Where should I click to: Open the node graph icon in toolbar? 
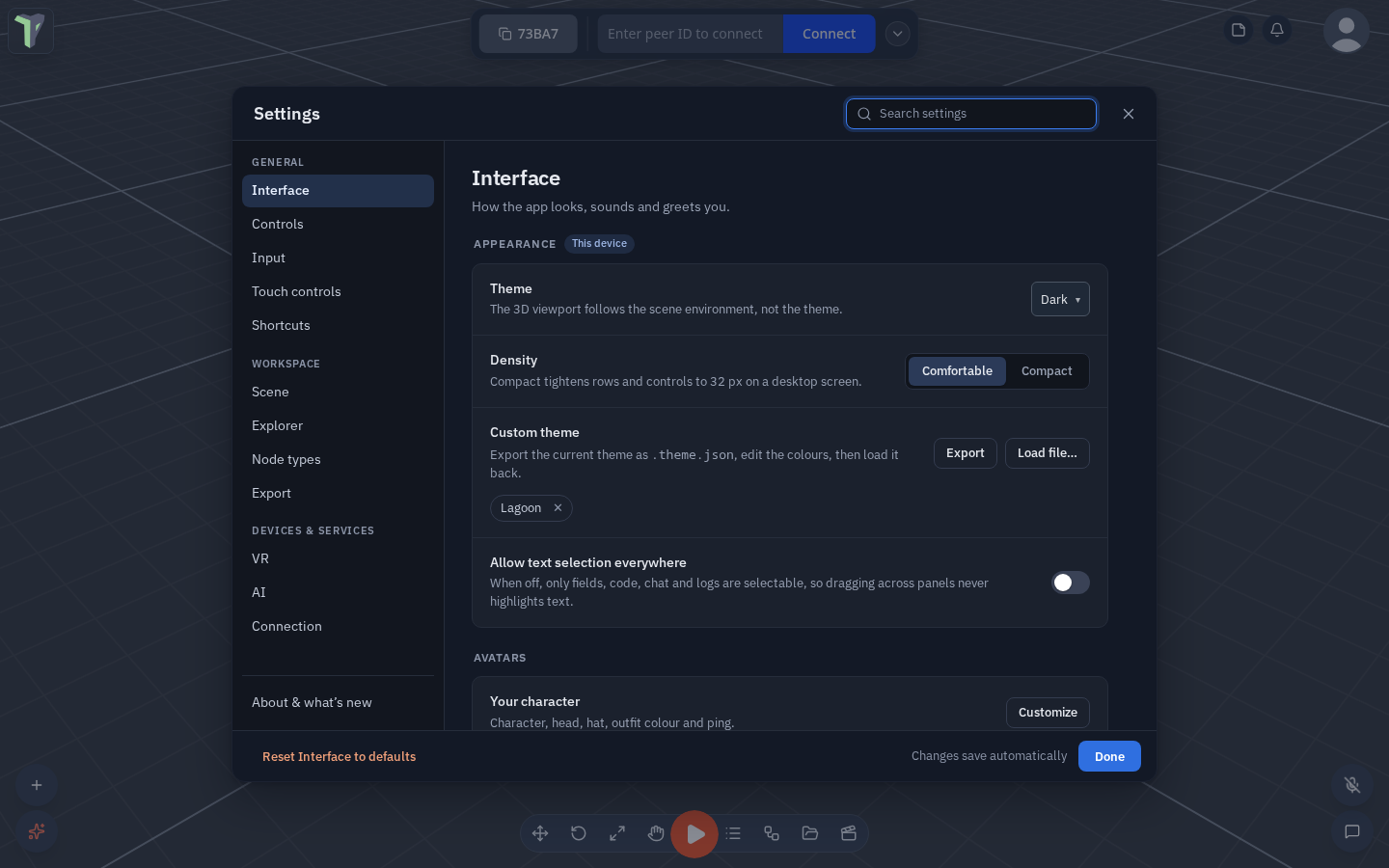coord(772,833)
